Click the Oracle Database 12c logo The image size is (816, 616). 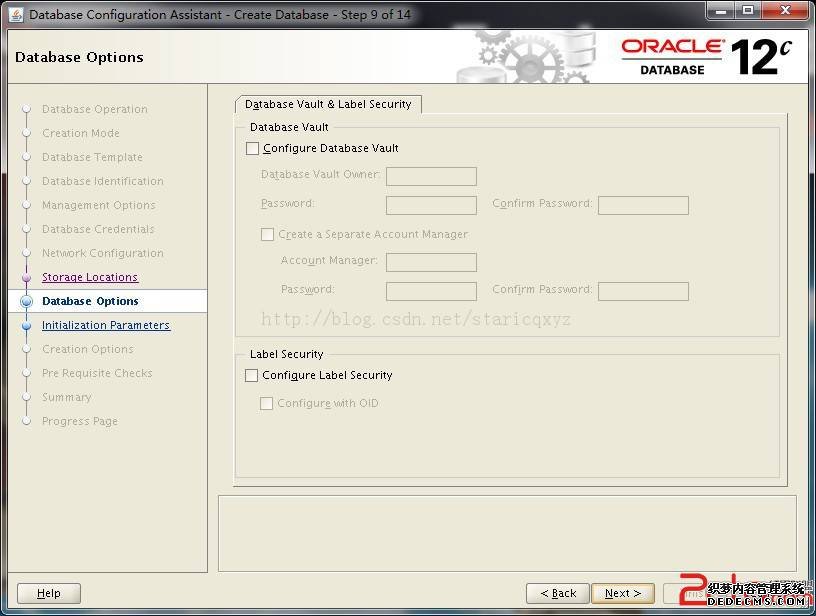706,56
